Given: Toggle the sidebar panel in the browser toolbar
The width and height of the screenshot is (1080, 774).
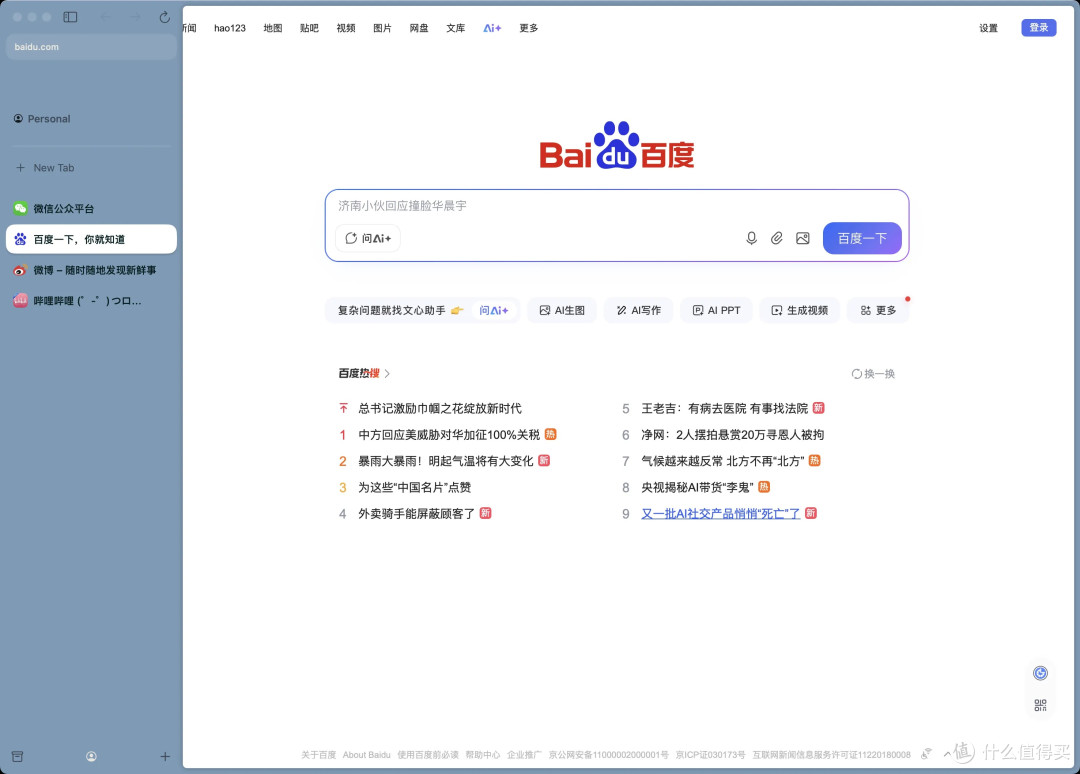Looking at the screenshot, I should click(x=70, y=17).
